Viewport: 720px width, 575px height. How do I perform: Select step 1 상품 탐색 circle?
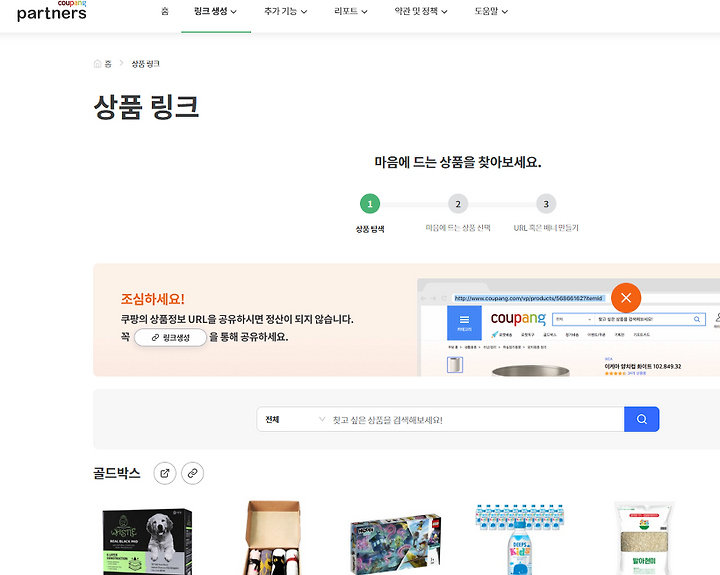(x=370, y=204)
